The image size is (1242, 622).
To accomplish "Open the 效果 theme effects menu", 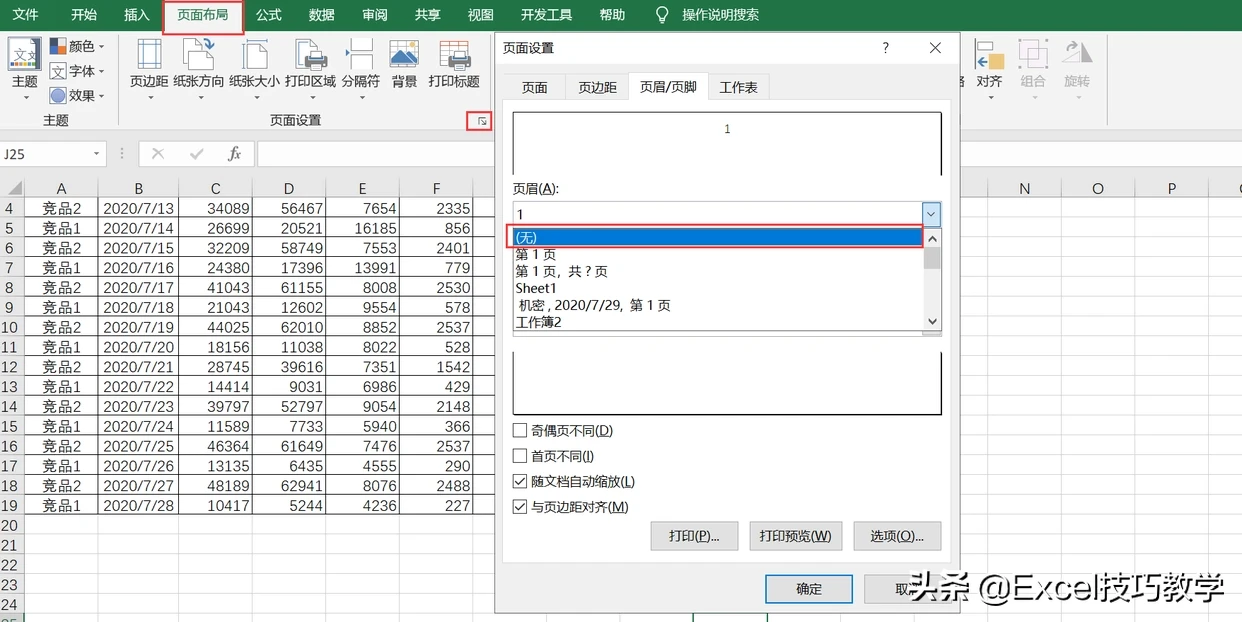I will (78, 96).
